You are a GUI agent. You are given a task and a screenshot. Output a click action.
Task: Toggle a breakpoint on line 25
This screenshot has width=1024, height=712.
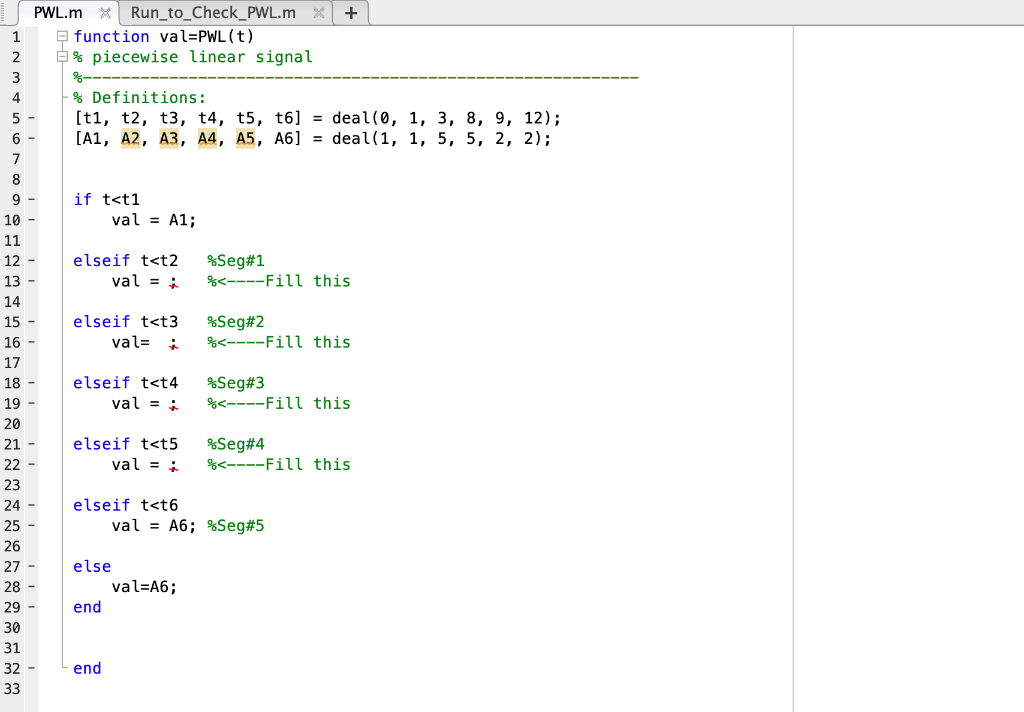30,525
